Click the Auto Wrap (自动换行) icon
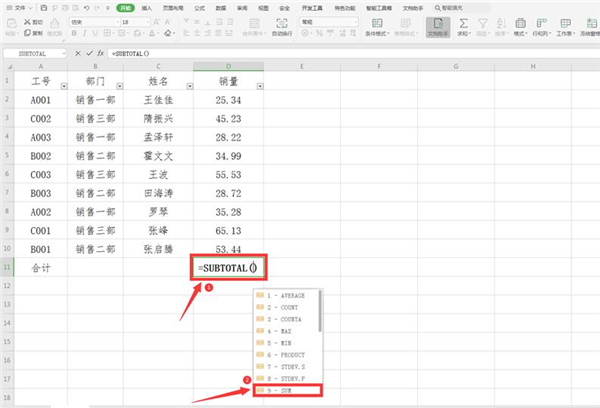Screen dimensions: 600x408 282,23
